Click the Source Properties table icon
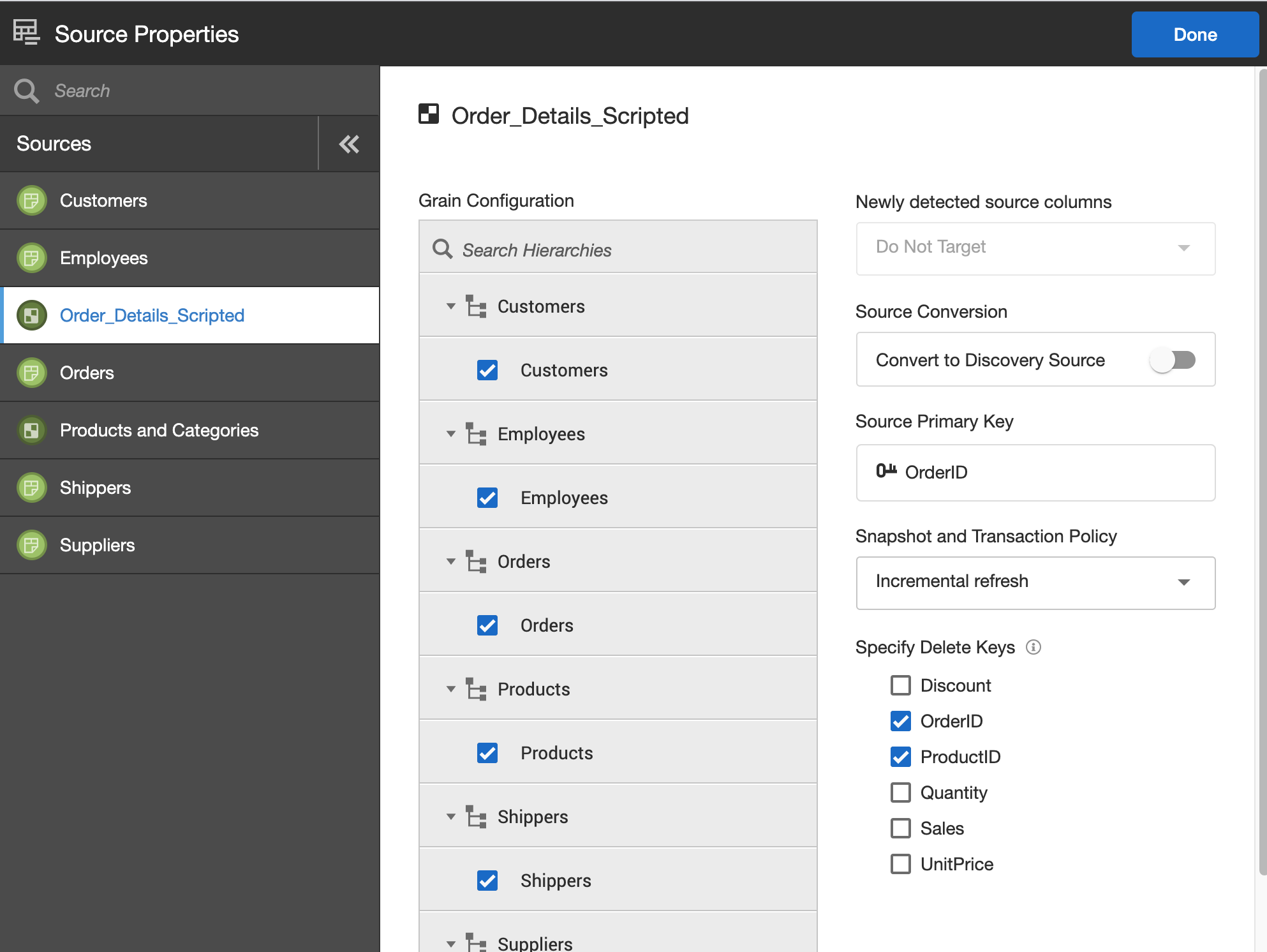Image resolution: width=1267 pixels, height=952 pixels. pyautogui.click(x=26, y=33)
